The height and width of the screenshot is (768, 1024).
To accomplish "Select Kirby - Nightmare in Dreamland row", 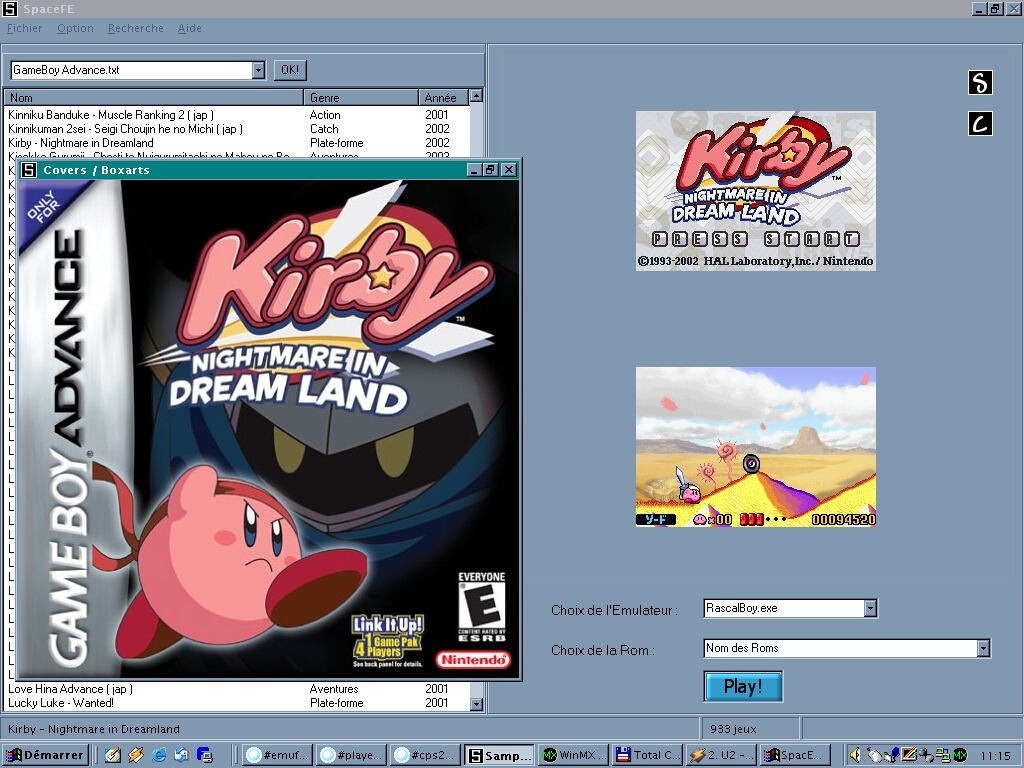I will 237,143.
